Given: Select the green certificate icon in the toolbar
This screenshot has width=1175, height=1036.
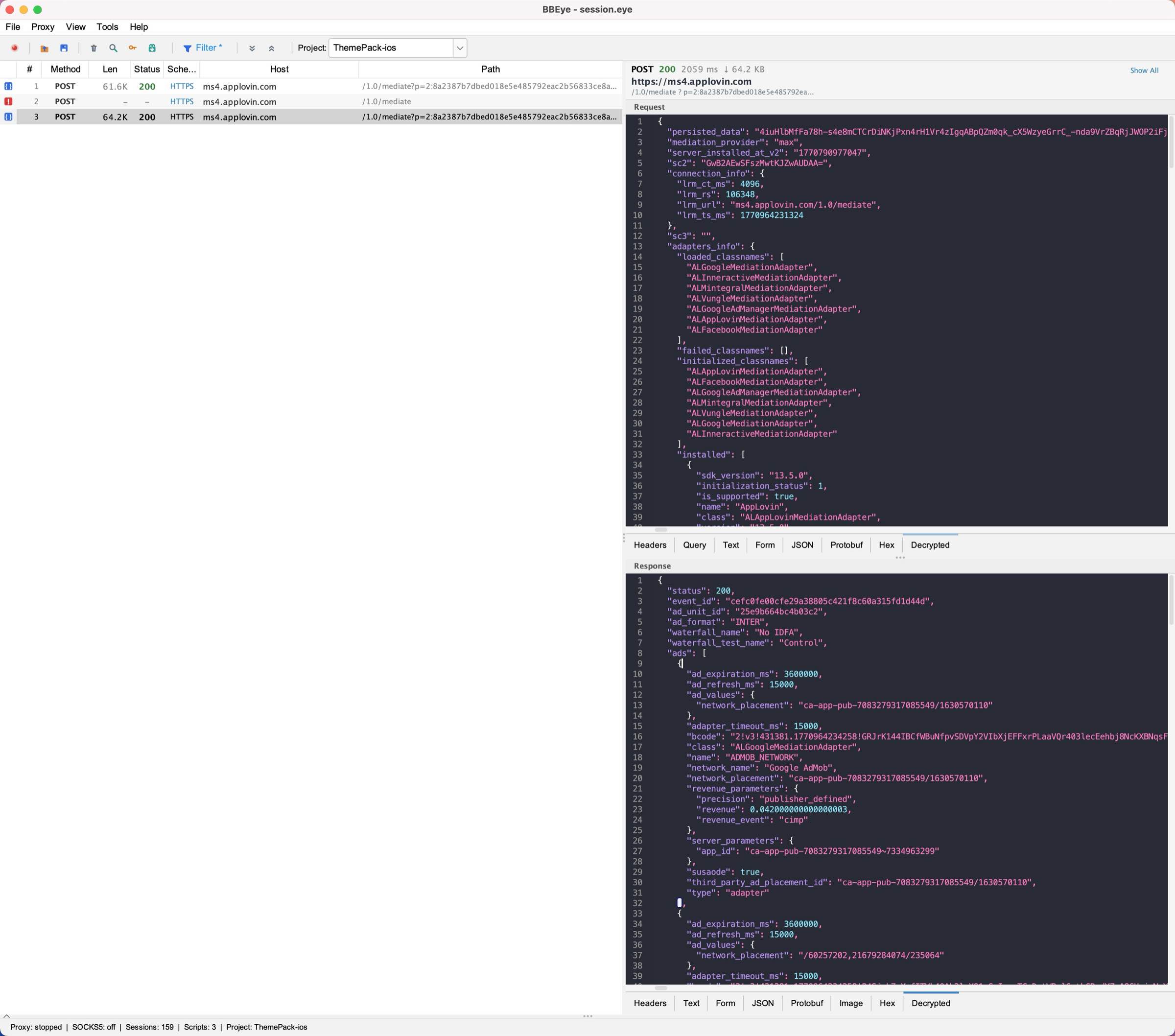Looking at the screenshot, I should 152,48.
